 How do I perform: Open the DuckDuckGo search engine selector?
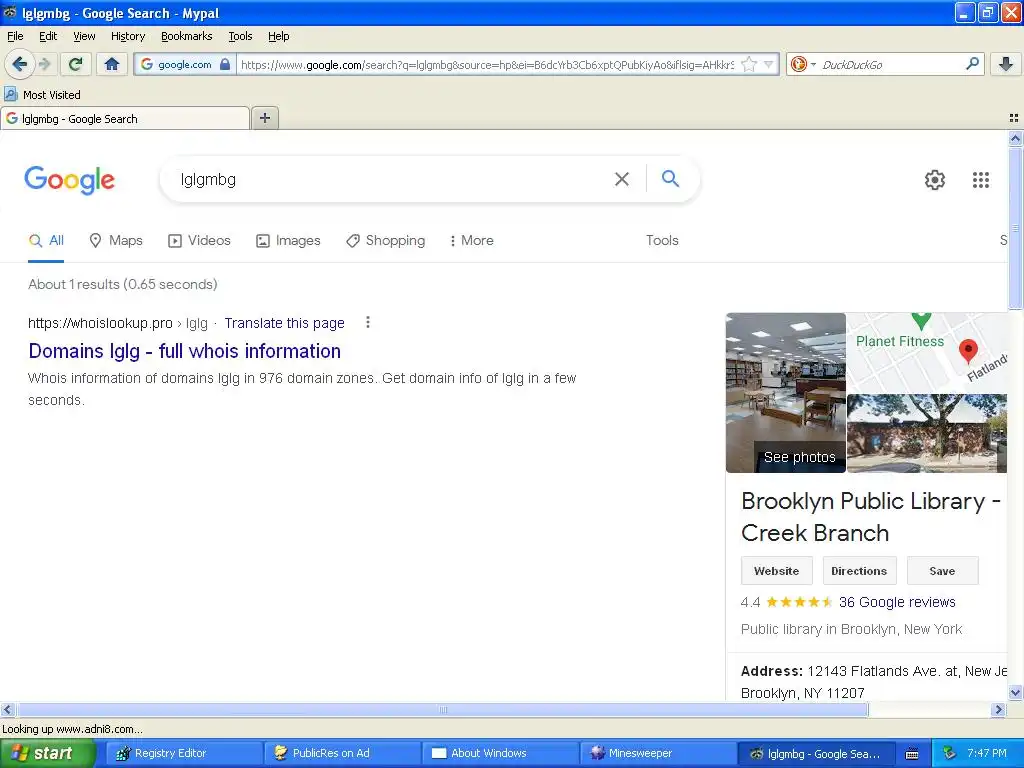click(803, 64)
